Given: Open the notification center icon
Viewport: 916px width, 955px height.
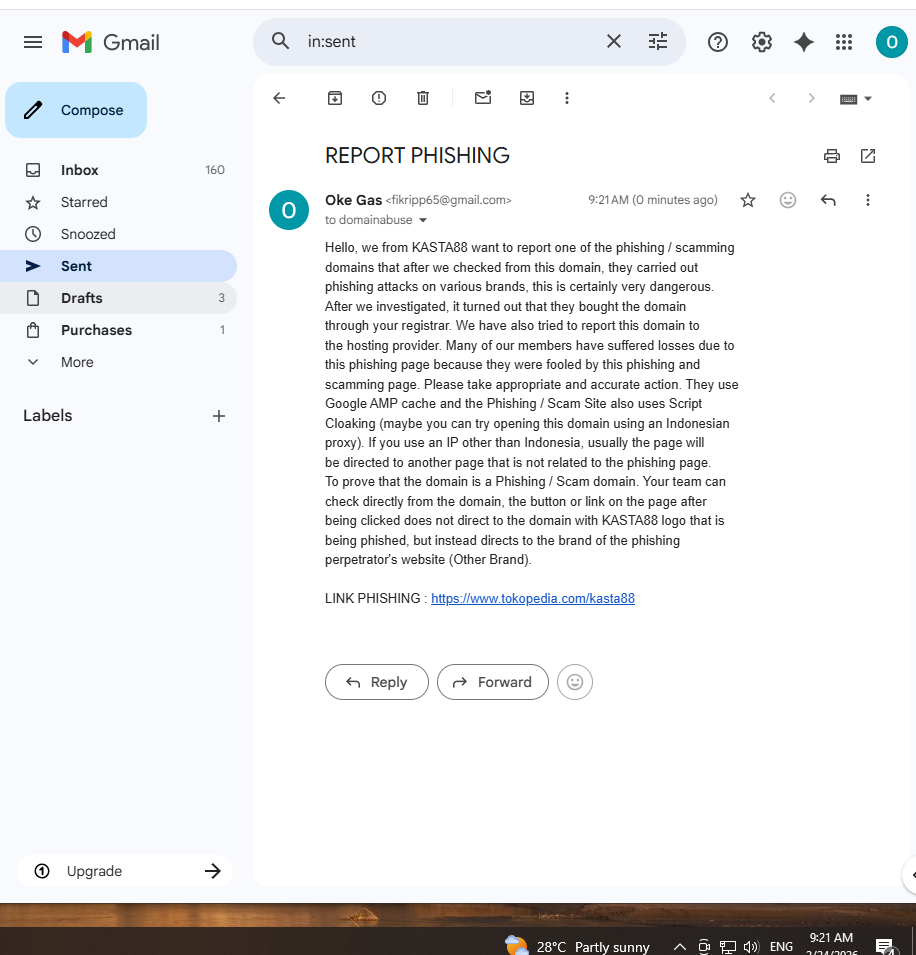Looking at the screenshot, I should (884, 946).
